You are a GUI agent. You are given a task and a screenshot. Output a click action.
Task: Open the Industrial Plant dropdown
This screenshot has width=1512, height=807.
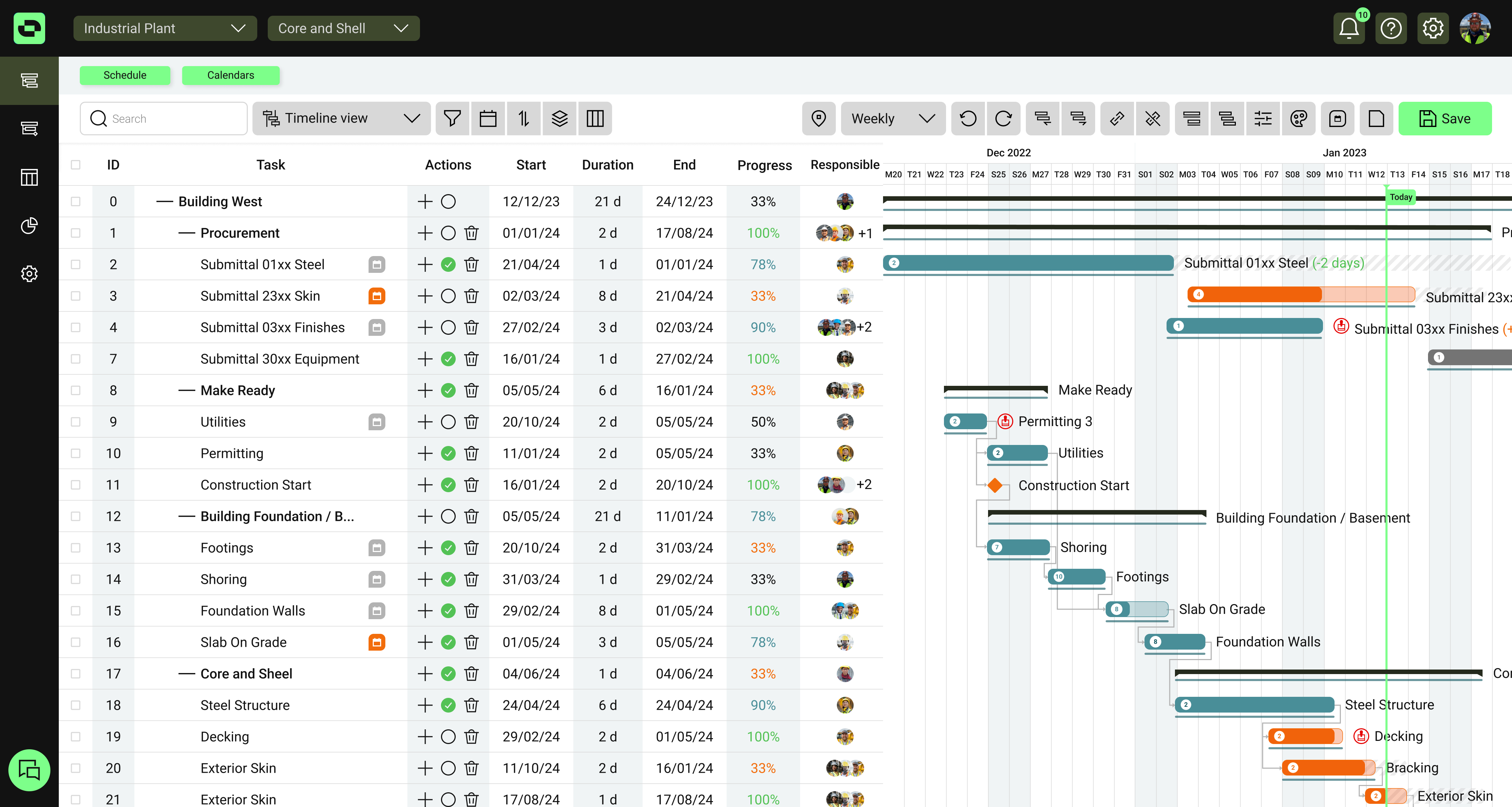point(165,28)
